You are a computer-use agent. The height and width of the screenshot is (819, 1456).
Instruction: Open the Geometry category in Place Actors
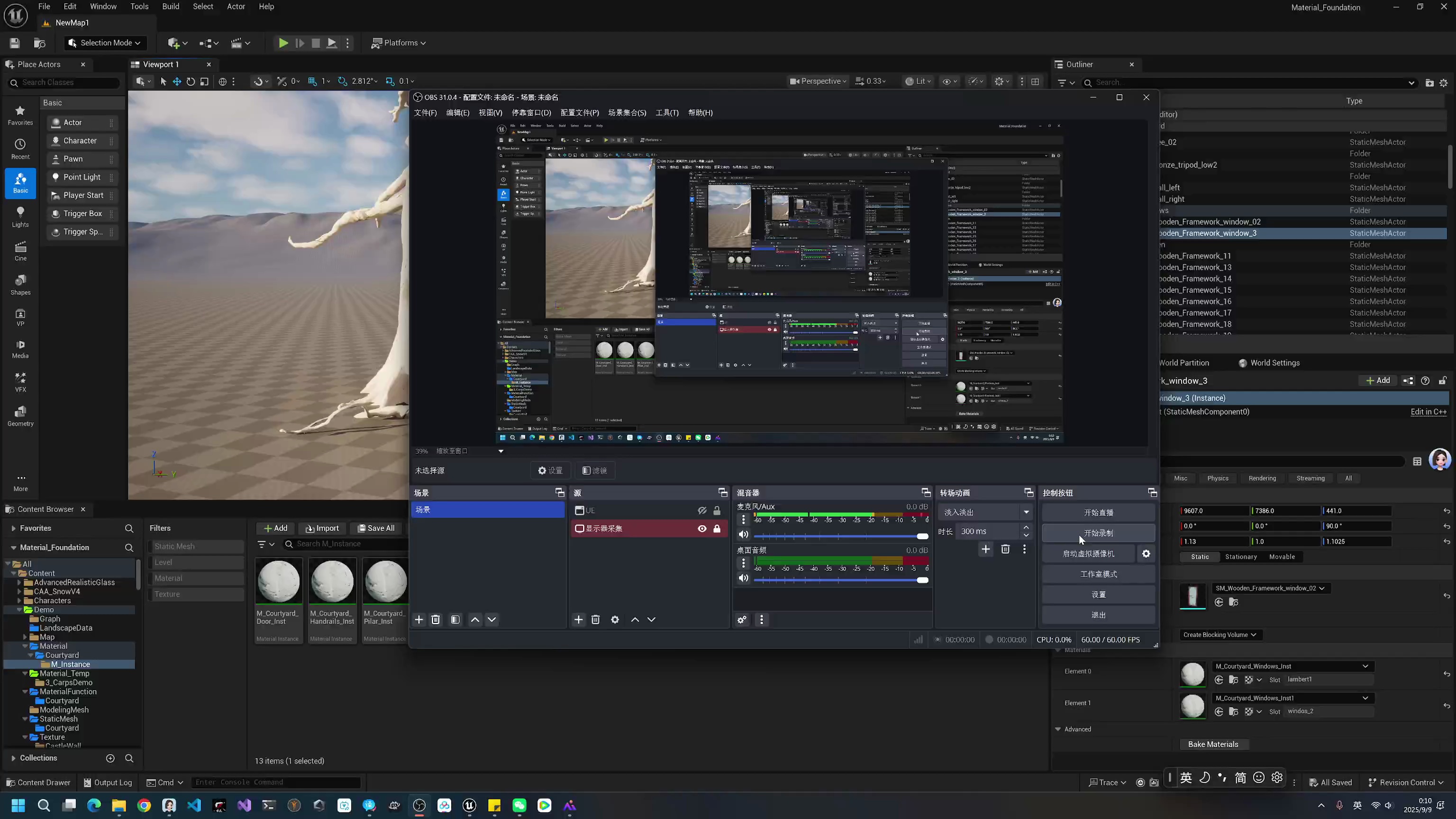pyautogui.click(x=20, y=416)
